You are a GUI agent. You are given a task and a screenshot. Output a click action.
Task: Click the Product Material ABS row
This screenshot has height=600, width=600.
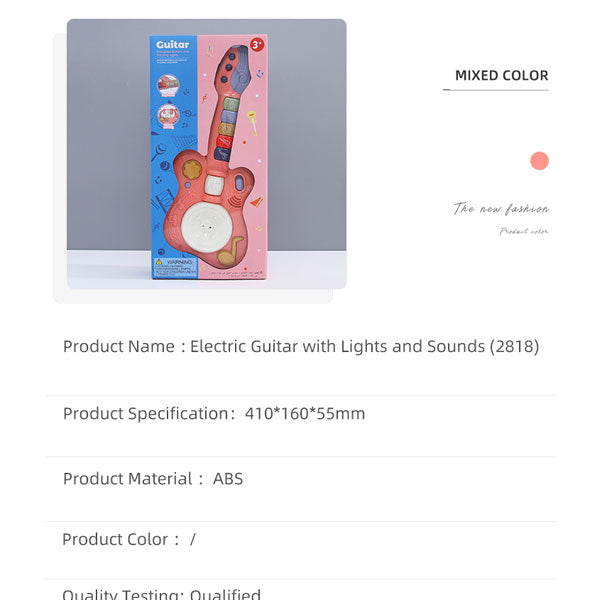click(x=153, y=479)
